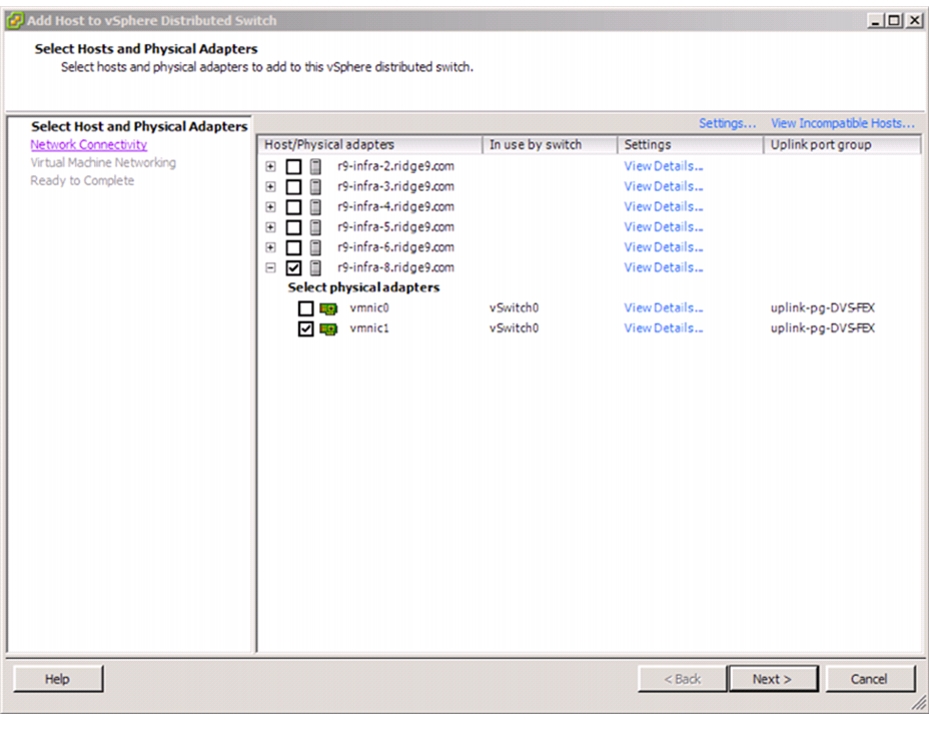View Details for r9-infra-3.ridge9.com

(x=664, y=187)
